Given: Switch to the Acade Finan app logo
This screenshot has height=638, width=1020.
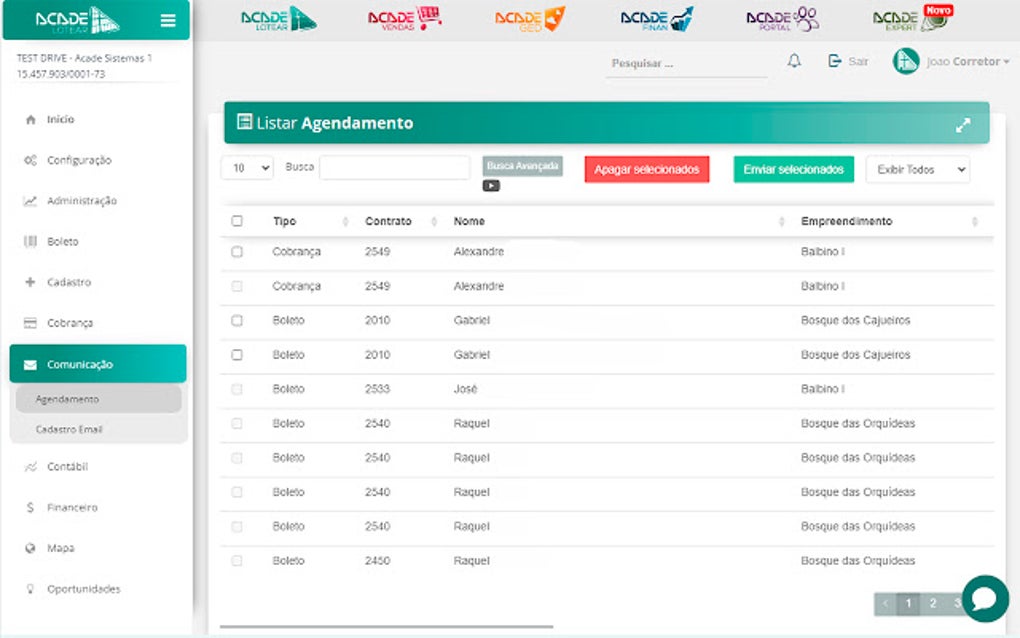Looking at the screenshot, I should click(x=657, y=19).
